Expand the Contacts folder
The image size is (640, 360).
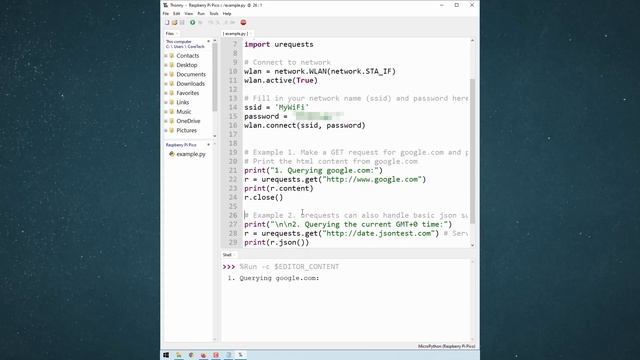point(166,56)
